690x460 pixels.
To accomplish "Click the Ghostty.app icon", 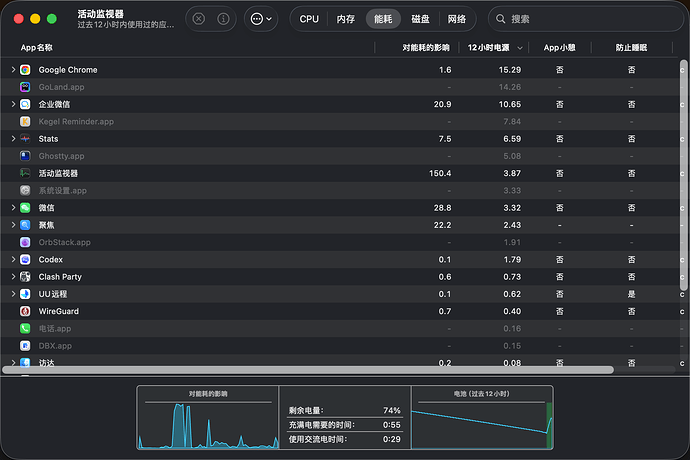I will tap(25, 156).
